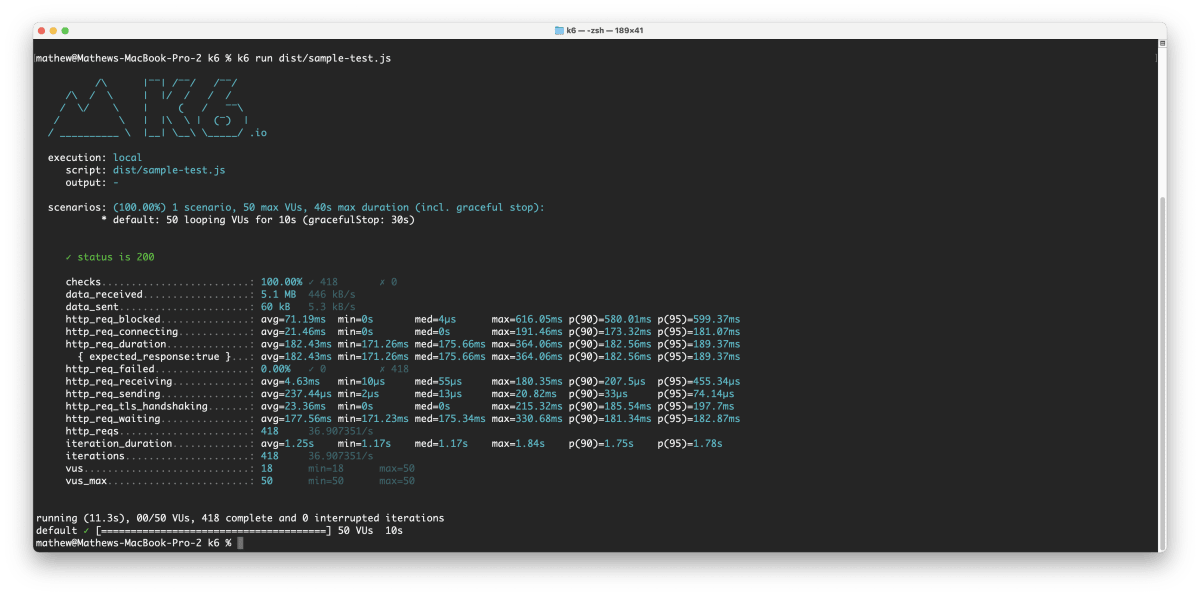Click the 'running (11.3s), 00/50 VUs' status line

tap(239, 518)
